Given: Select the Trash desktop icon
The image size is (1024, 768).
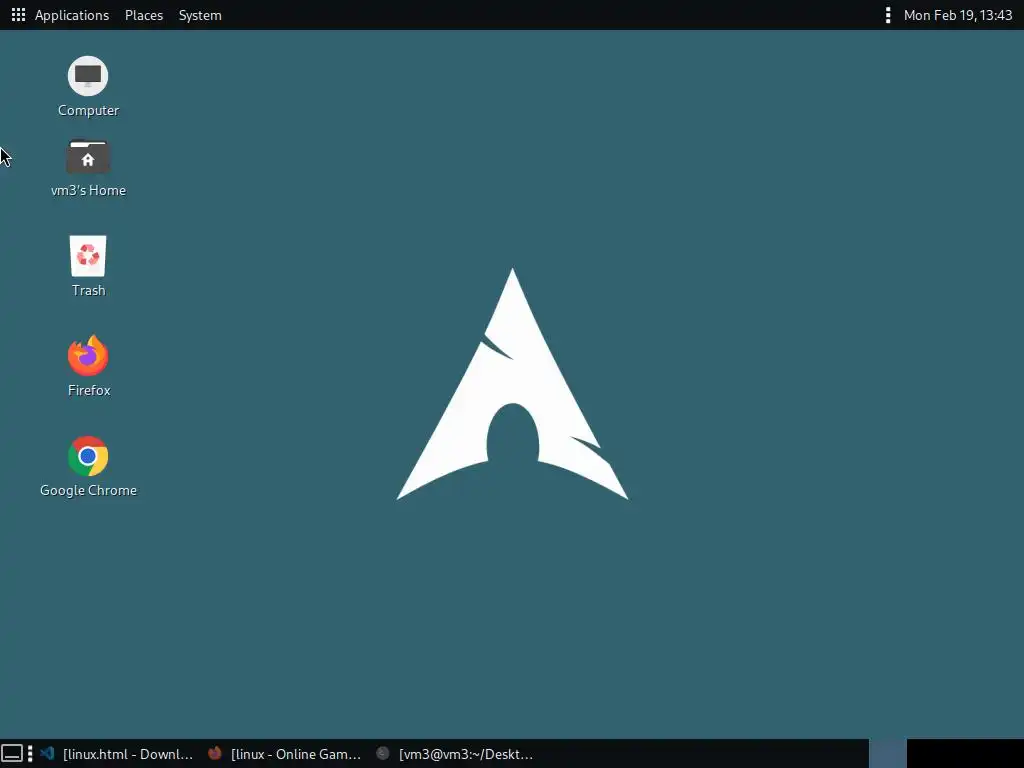Looking at the screenshot, I should tap(88, 256).
